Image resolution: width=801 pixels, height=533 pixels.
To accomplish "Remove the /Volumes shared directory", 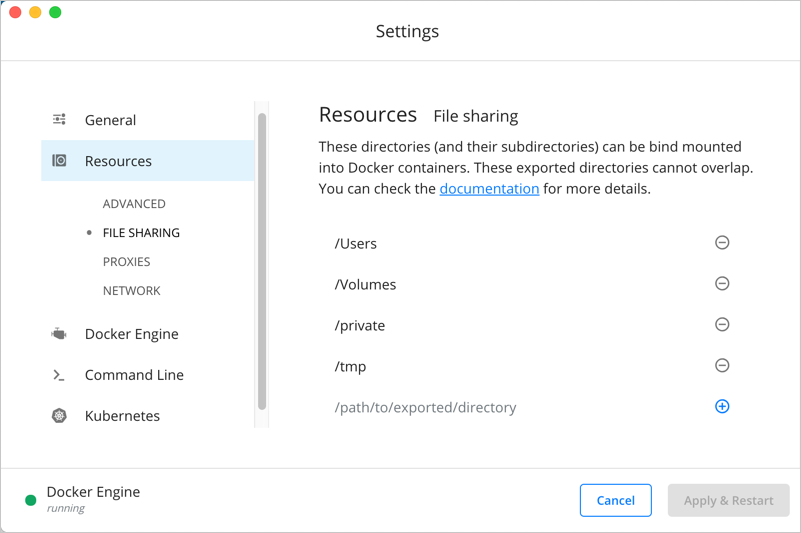I will (722, 284).
